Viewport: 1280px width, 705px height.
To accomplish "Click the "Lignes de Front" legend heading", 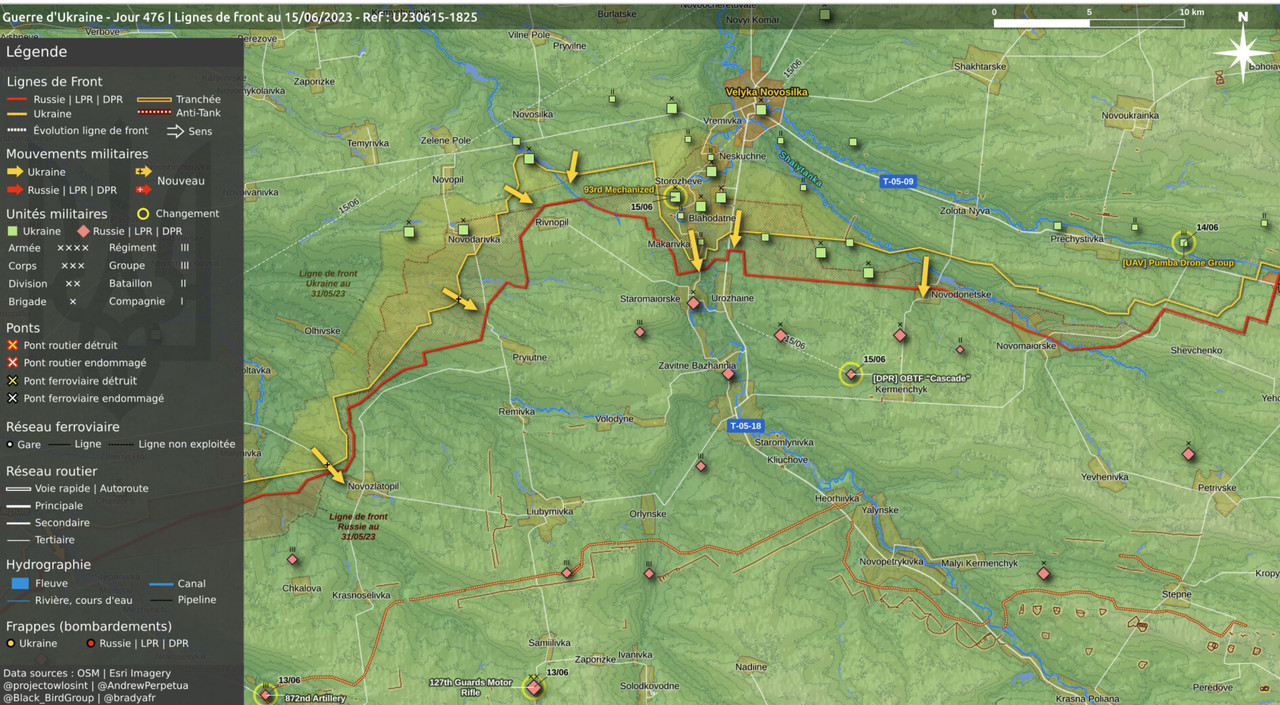I will pyautogui.click(x=54, y=82).
